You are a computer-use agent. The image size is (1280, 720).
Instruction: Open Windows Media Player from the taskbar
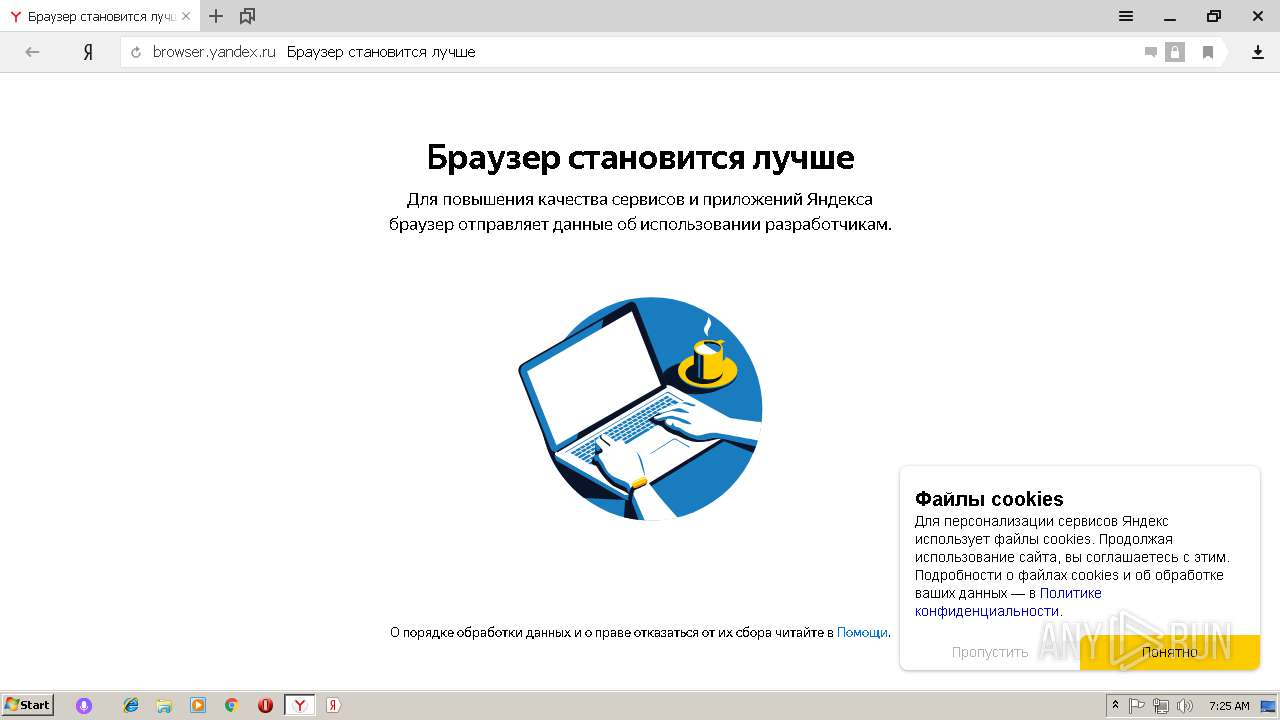[x=198, y=705]
